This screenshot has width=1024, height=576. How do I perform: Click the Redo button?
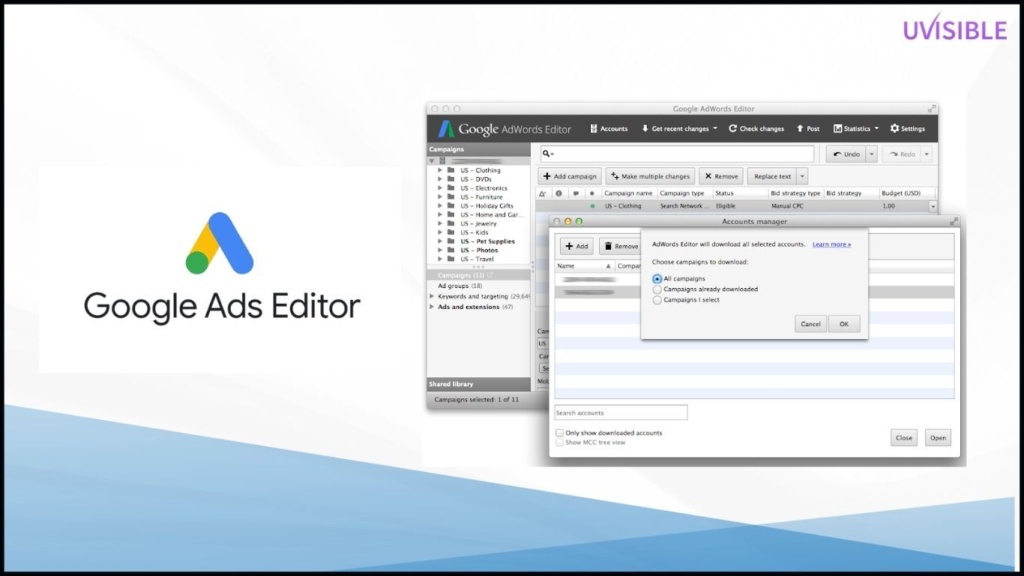click(902, 154)
